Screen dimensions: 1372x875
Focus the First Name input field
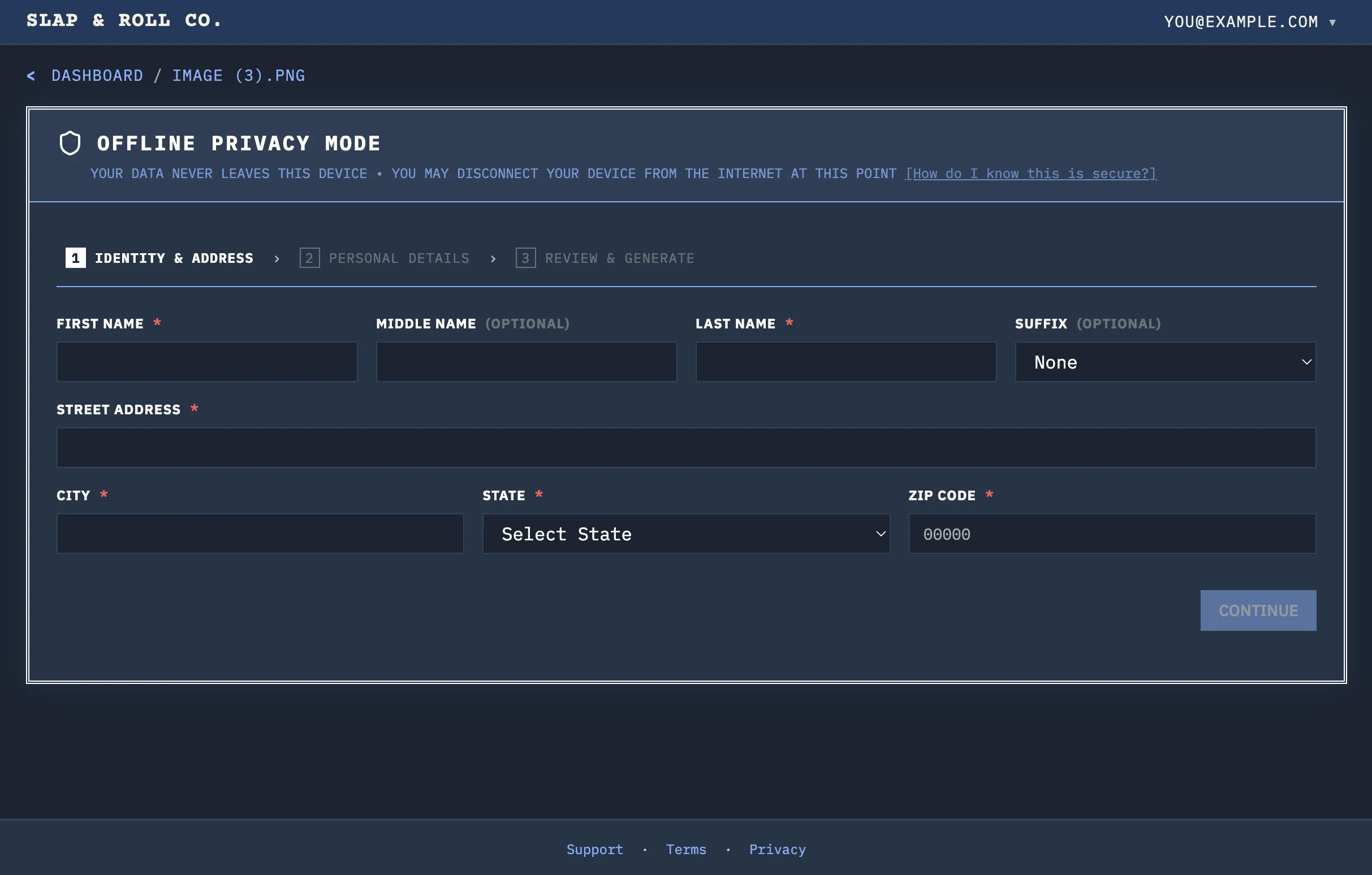(x=207, y=362)
